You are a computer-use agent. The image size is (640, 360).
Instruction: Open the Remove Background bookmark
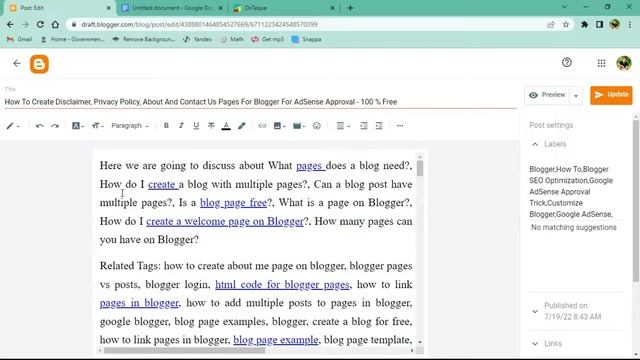pos(144,39)
